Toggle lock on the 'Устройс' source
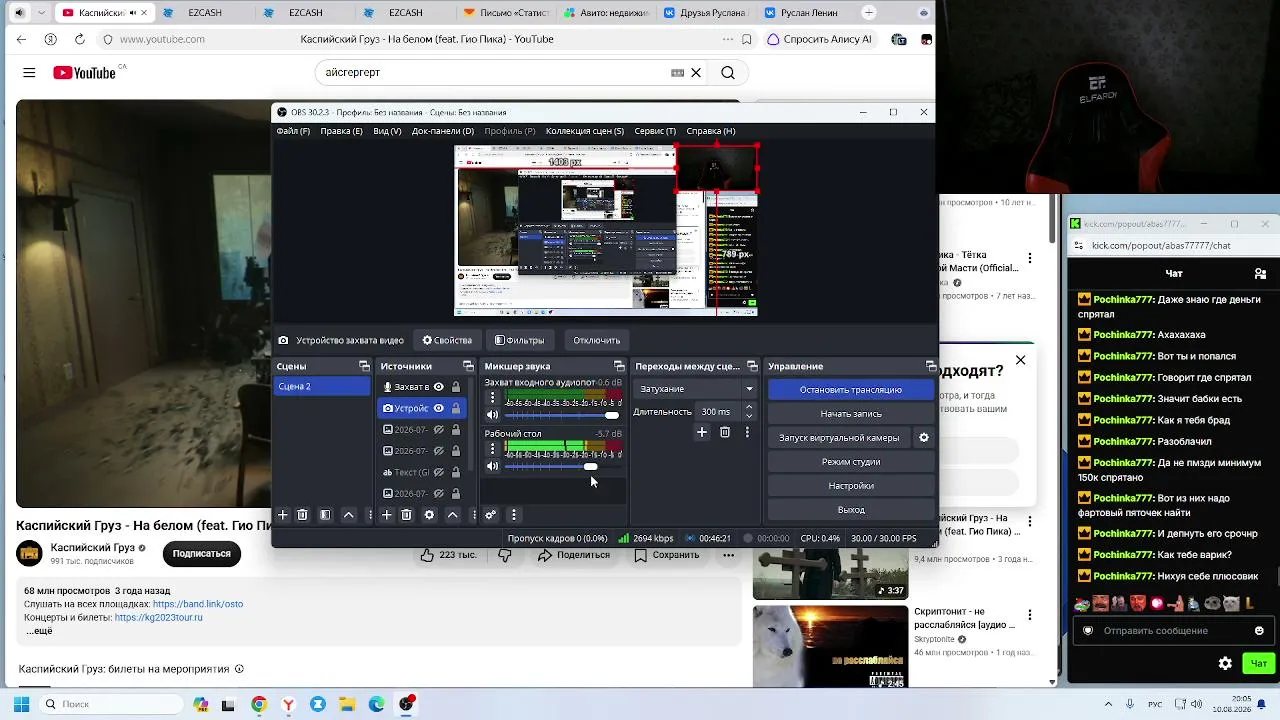Screen dimensions: 1280x720 [x=456, y=408]
